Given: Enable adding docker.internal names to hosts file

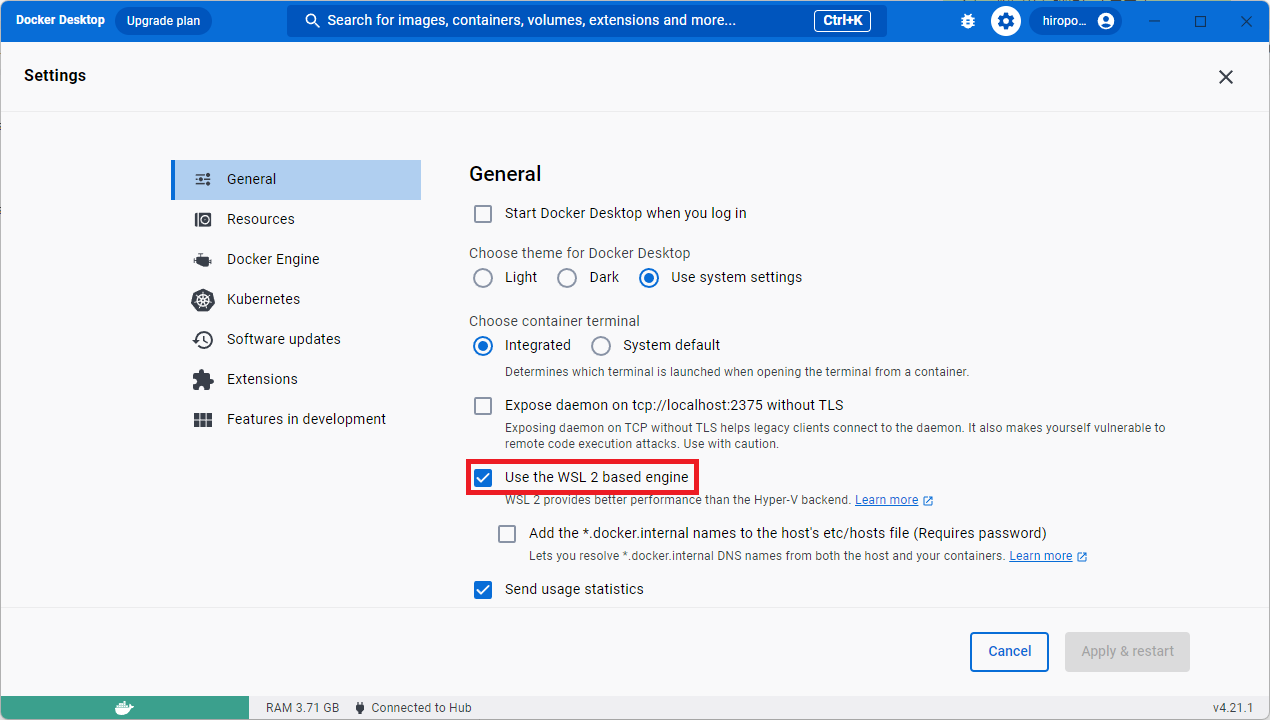Looking at the screenshot, I should pos(507,534).
